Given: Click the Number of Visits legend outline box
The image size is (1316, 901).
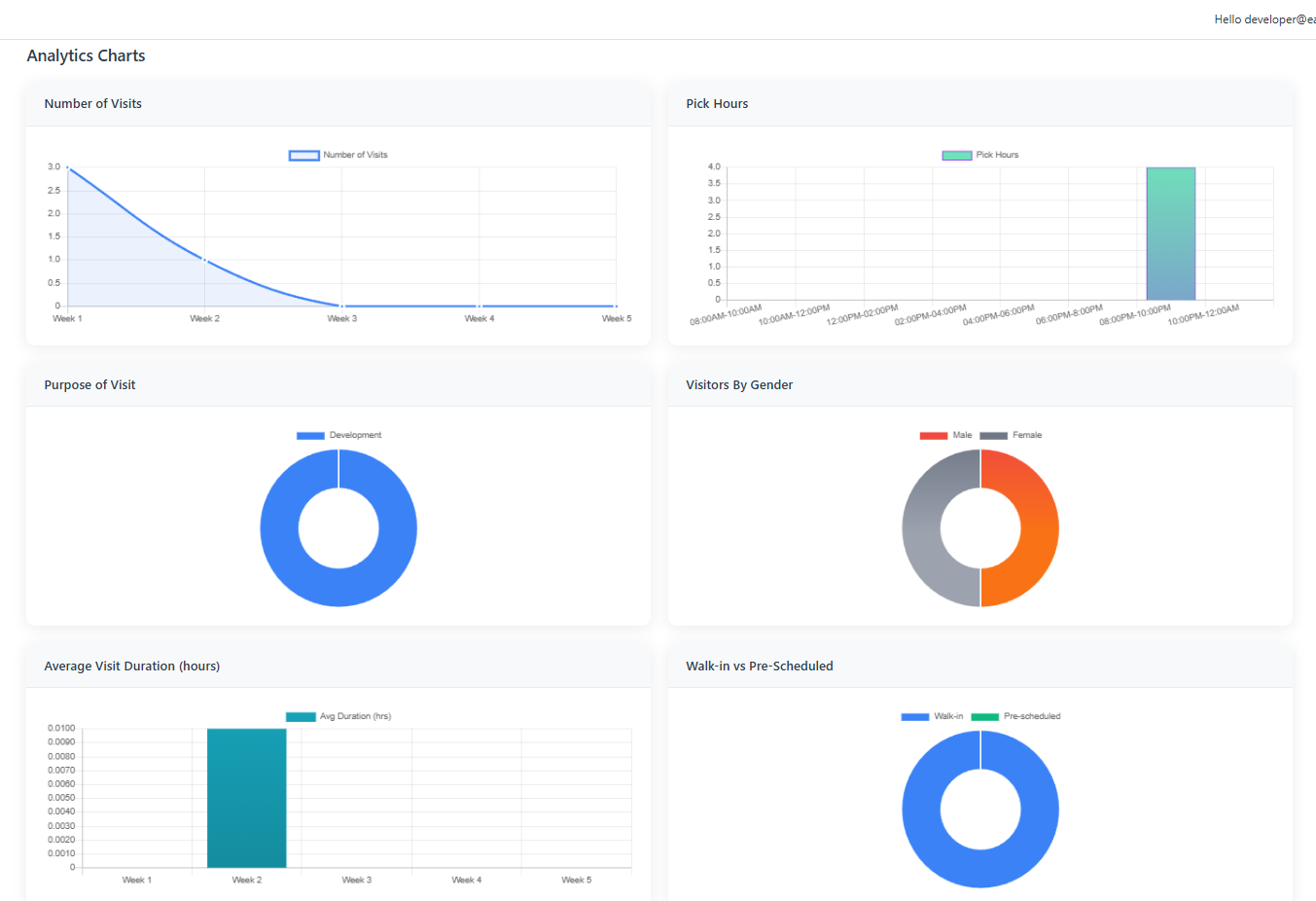Looking at the screenshot, I should 302,155.
